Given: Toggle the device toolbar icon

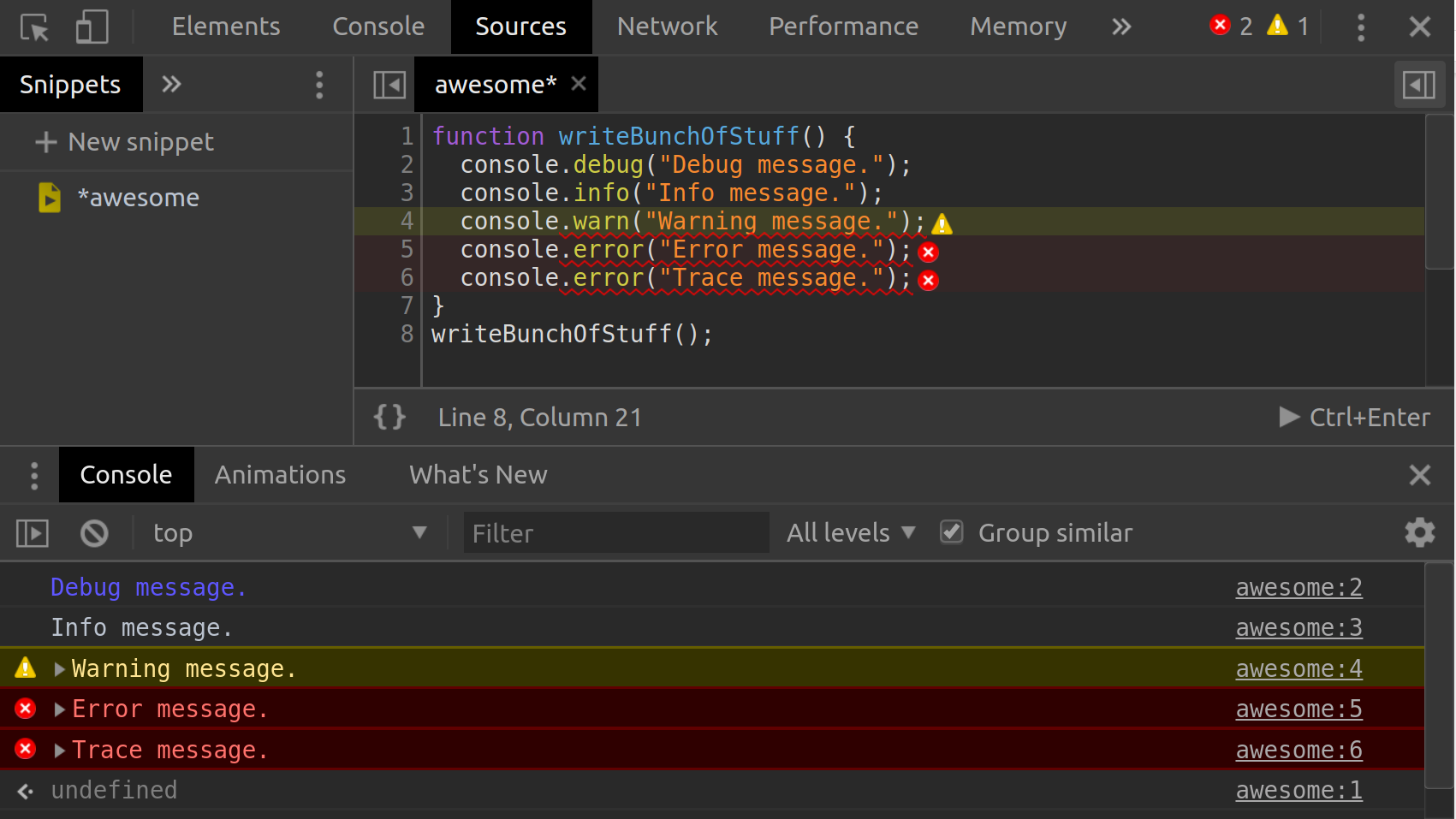Looking at the screenshot, I should click(x=92, y=27).
